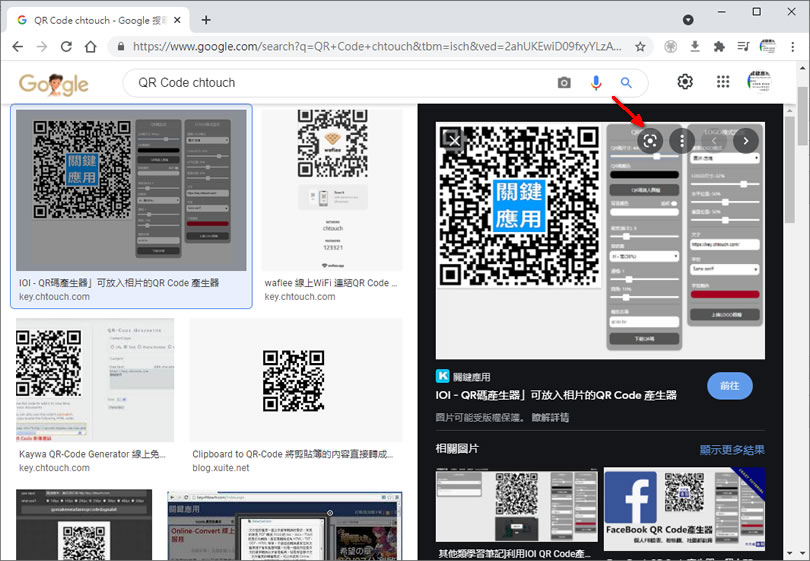Viewport: 810px width, 561px height.
Task: Open the downloads extension arrow icon
Action: point(695,46)
